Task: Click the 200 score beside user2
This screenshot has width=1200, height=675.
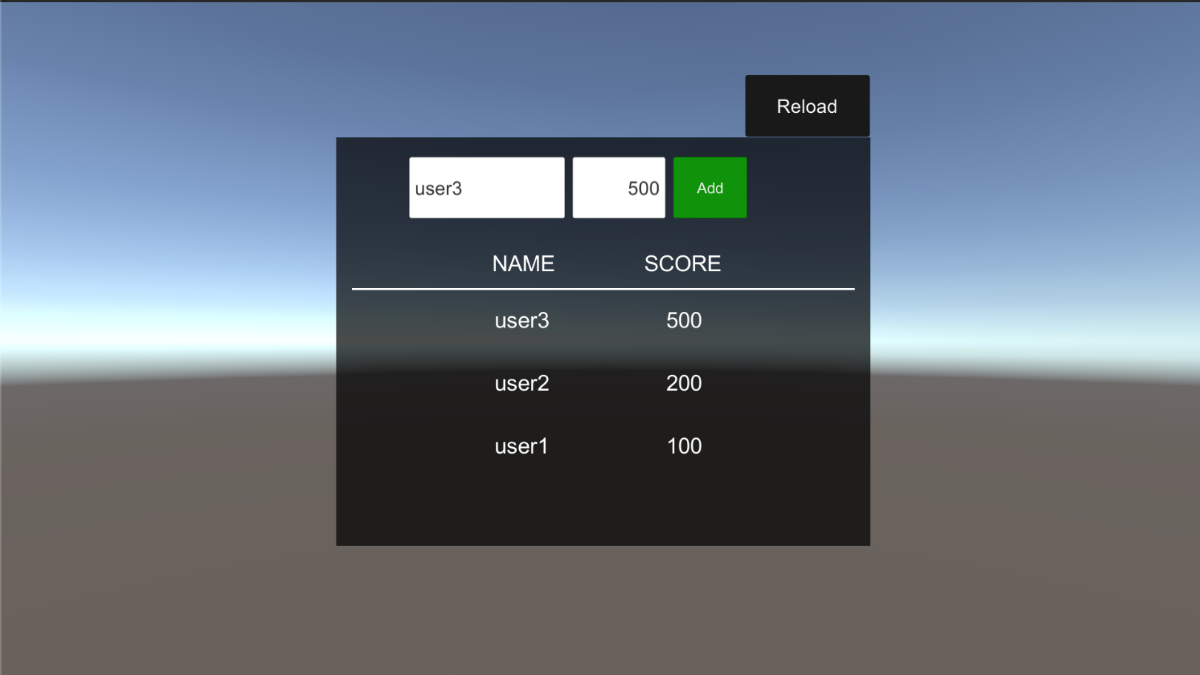Action: 684,384
